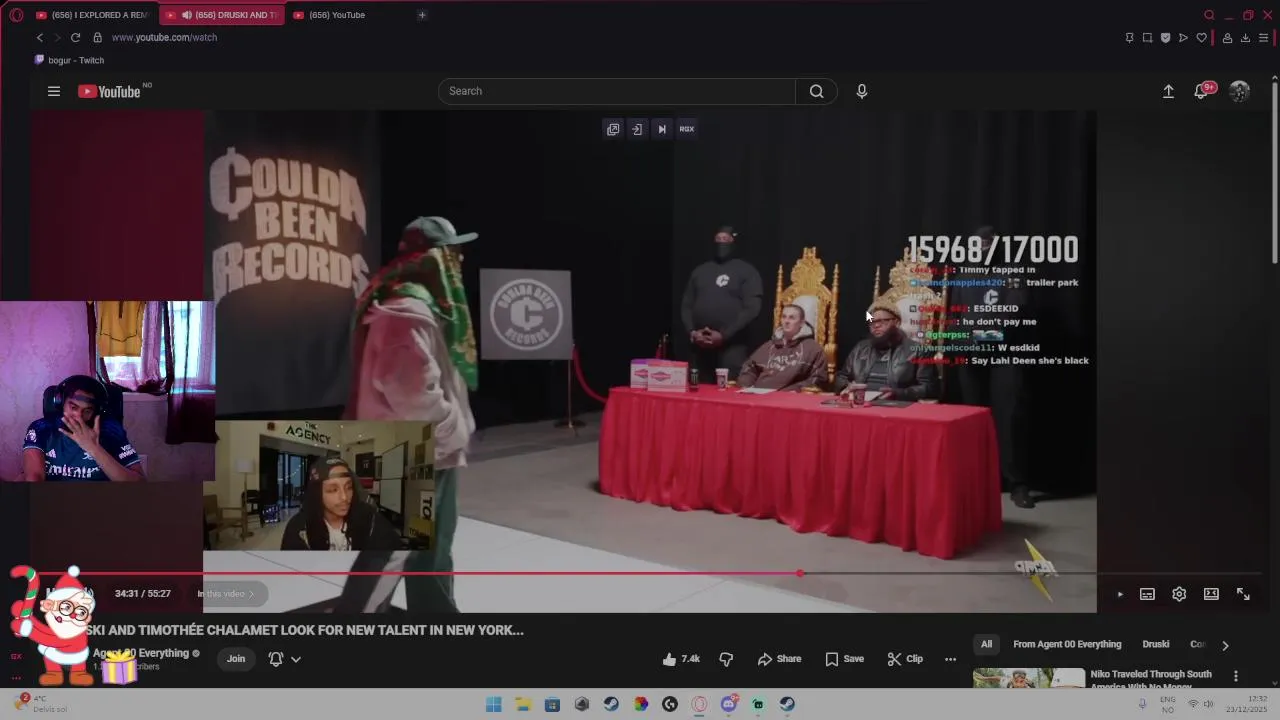
Task: Like the video with 7.4k likes
Action: (x=681, y=659)
